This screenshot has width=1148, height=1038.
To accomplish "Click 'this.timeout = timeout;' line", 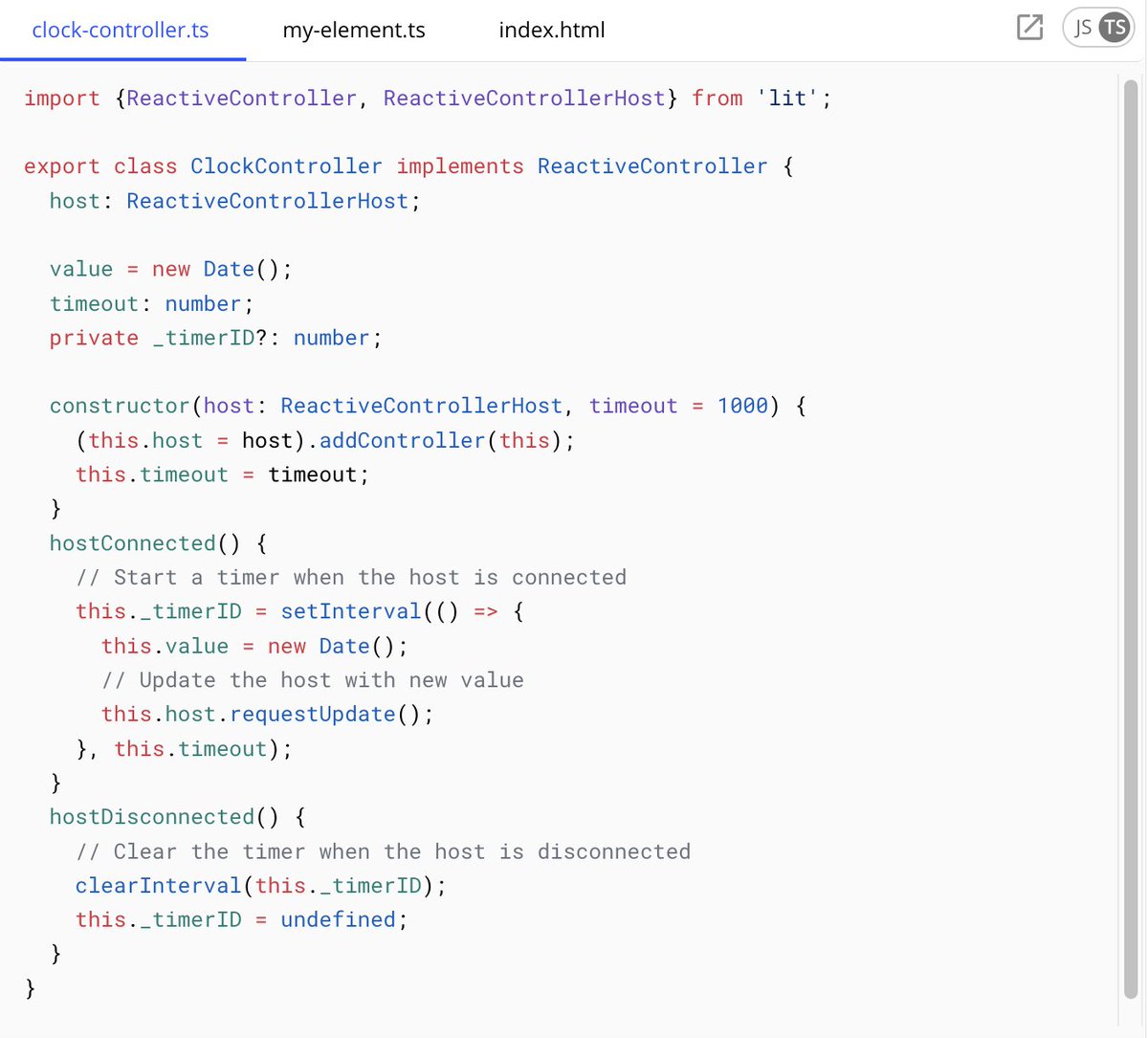I will coord(222,475).
